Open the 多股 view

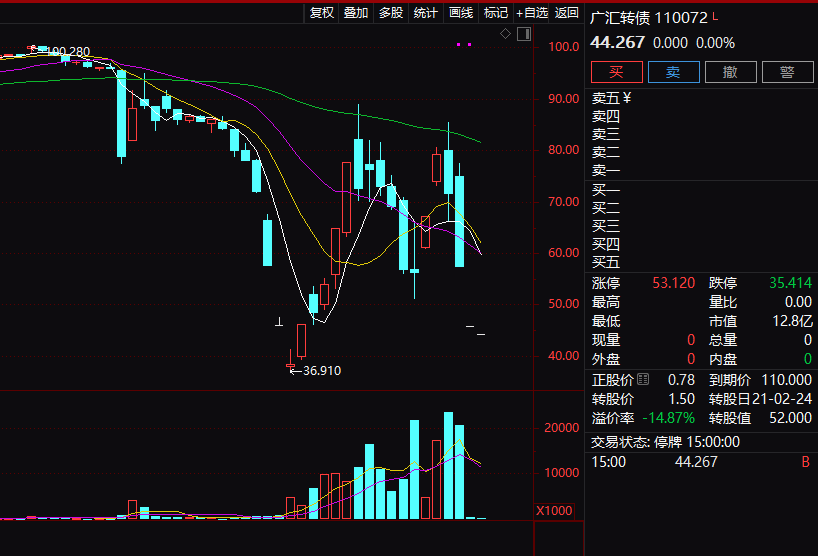click(391, 13)
